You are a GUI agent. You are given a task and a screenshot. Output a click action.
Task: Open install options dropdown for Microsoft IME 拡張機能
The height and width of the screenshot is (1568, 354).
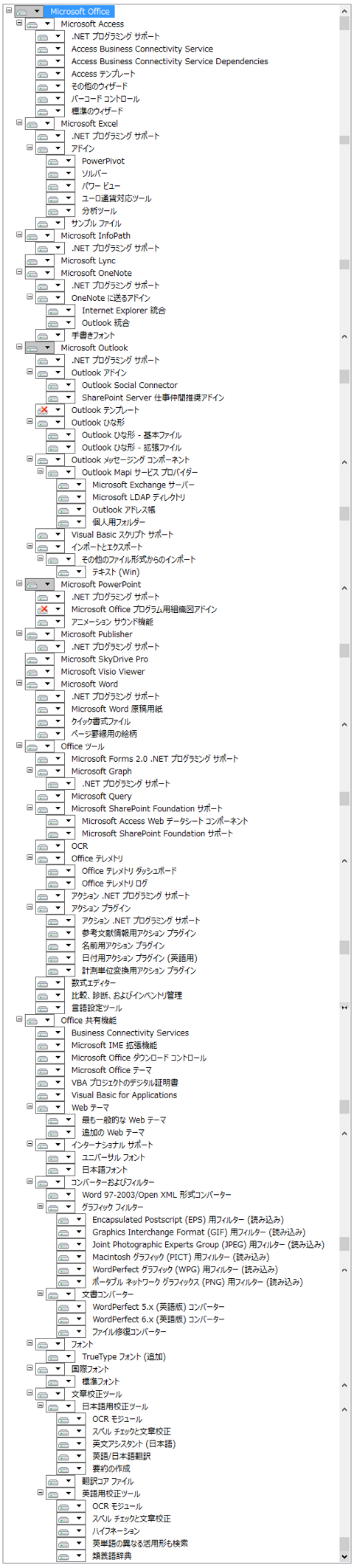[x=58, y=1046]
